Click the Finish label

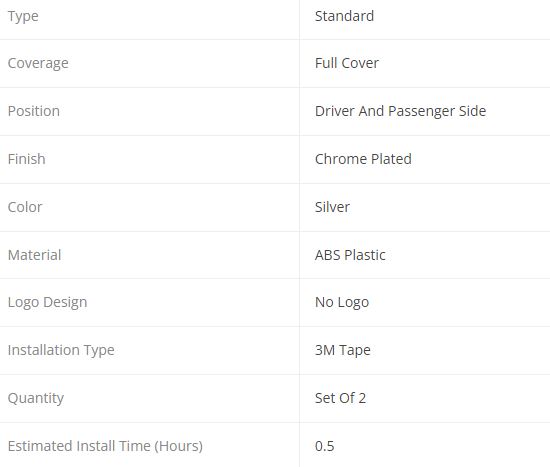26,159
